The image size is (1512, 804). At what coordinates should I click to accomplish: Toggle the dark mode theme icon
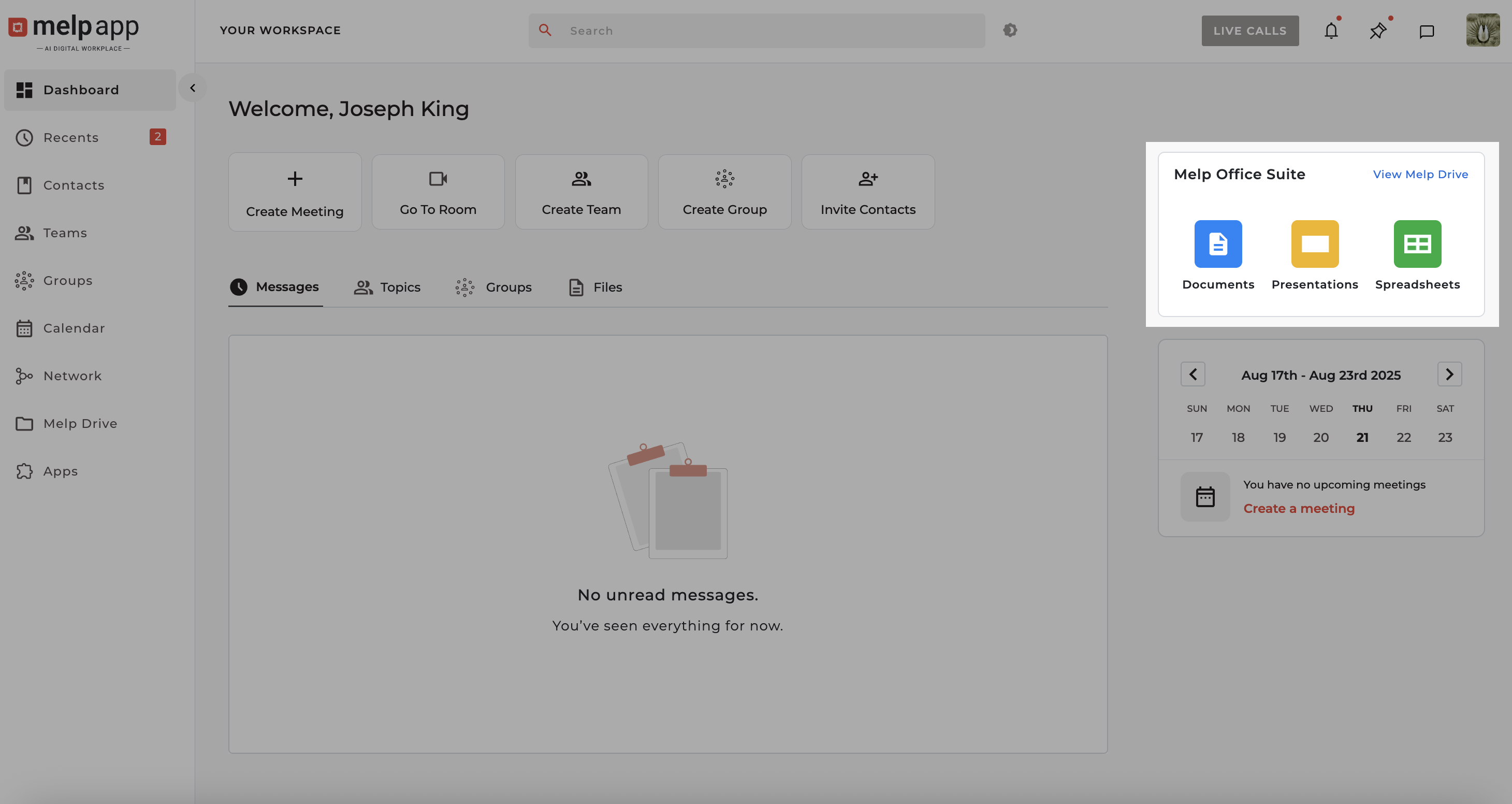tap(1010, 30)
